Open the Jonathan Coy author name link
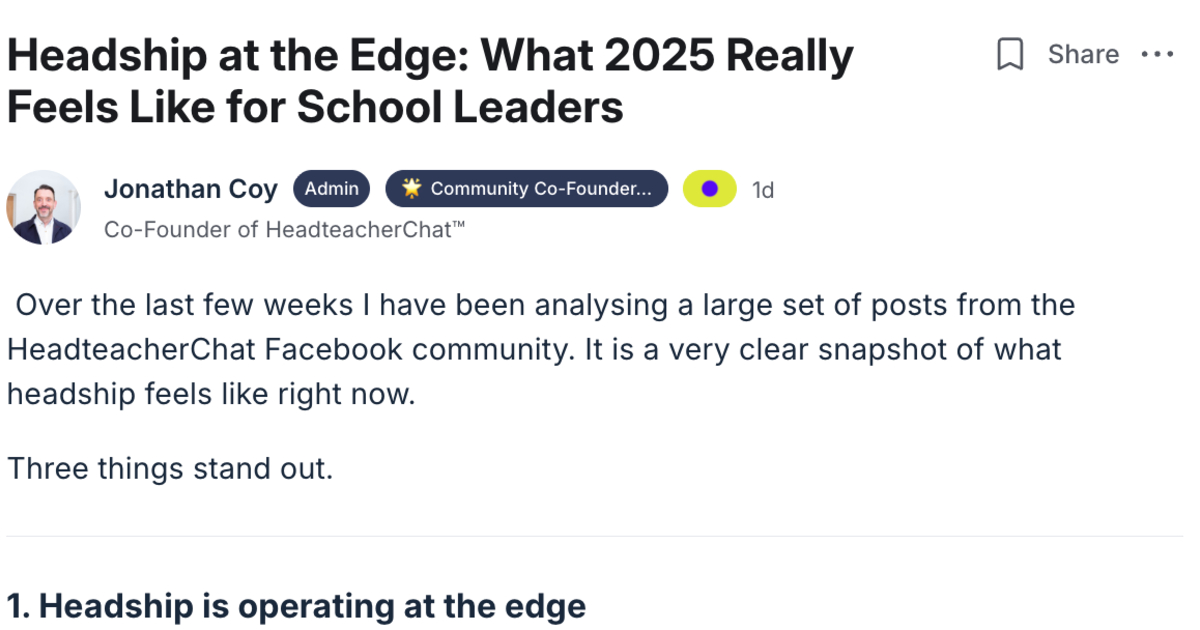Image resolution: width=1200 pixels, height=630 pixels. click(x=191, y=189)
